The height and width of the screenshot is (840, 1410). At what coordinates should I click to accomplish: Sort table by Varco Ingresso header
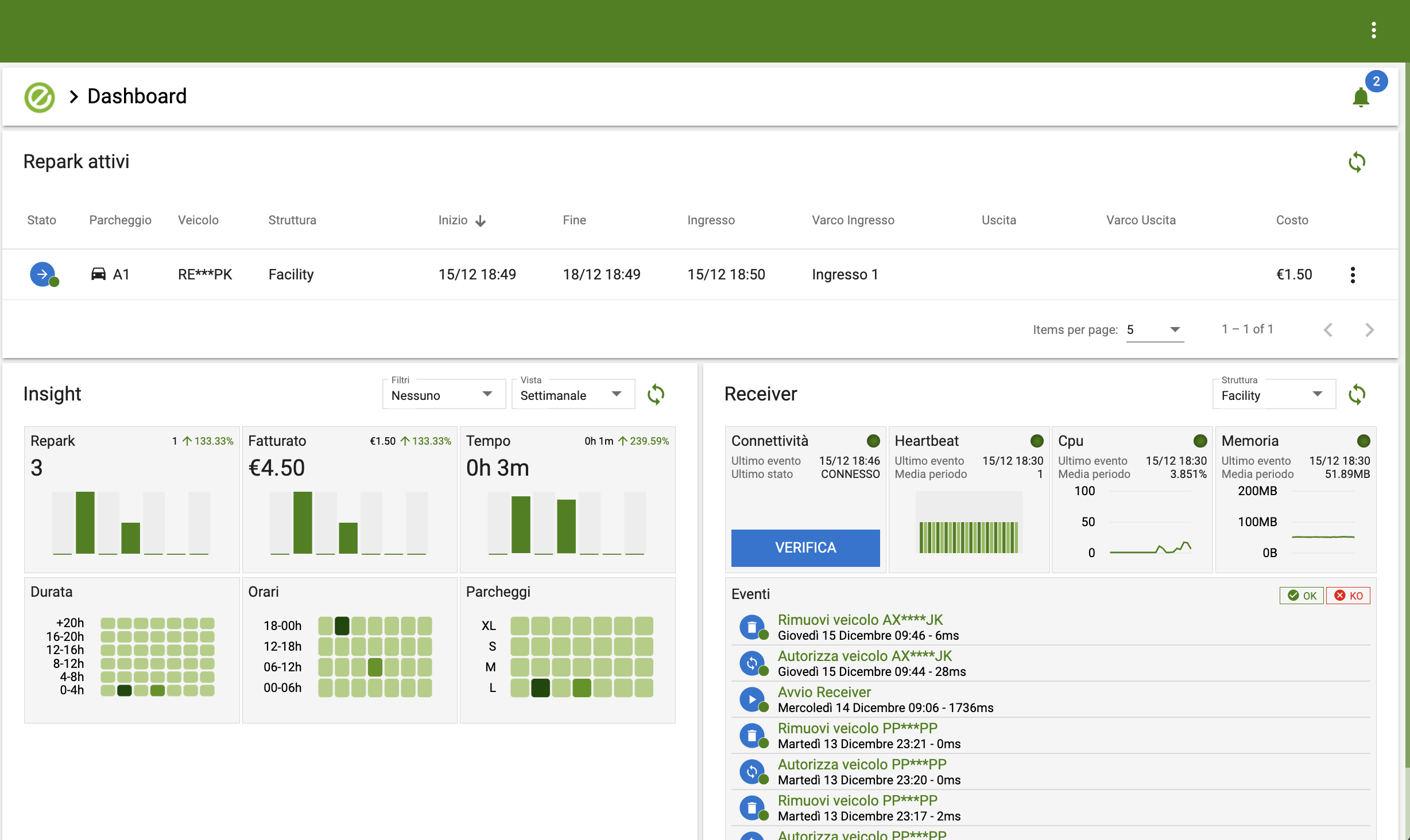click(x=853, y=220)
